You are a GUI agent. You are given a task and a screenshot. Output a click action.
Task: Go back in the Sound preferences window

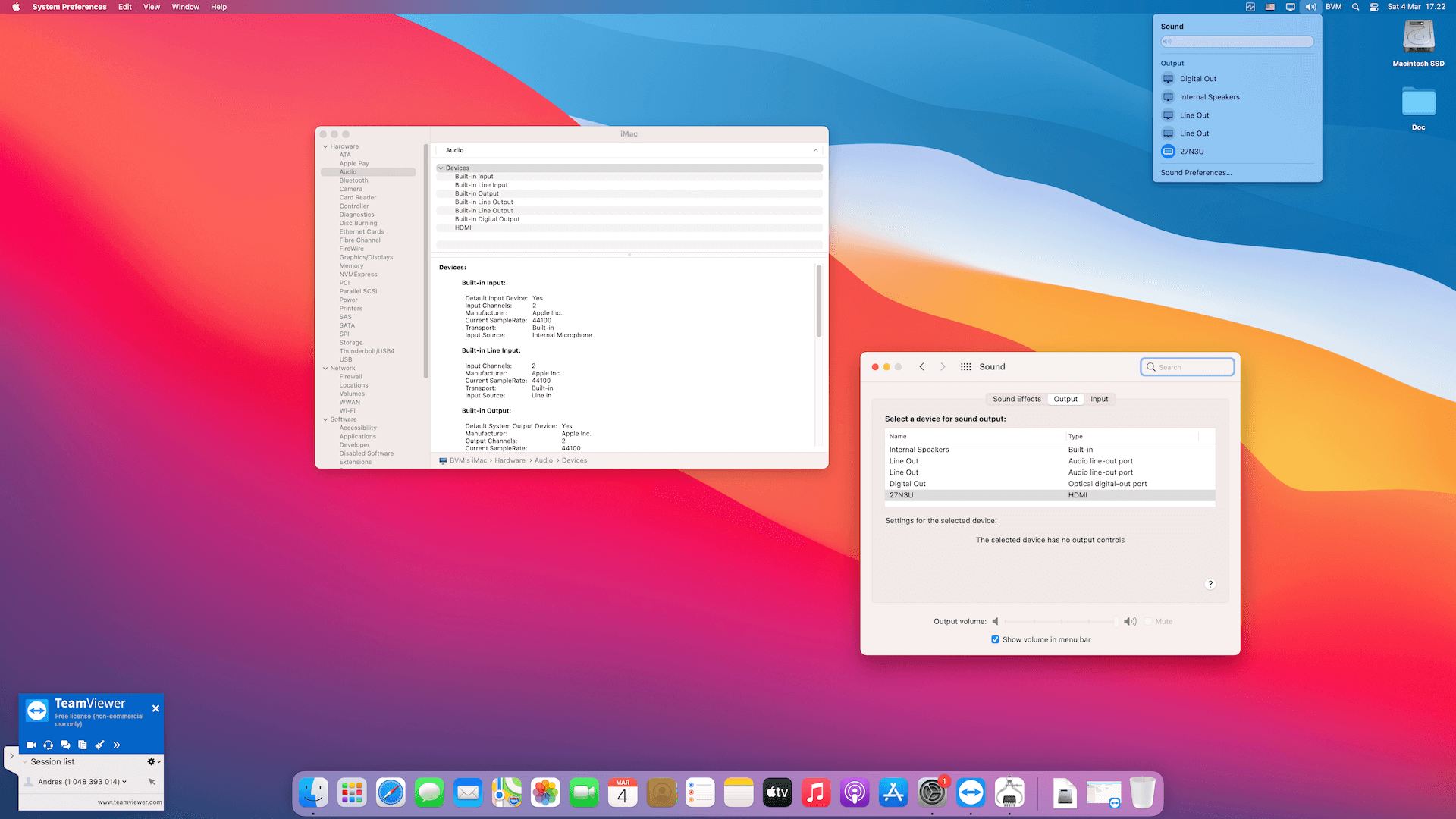tap(921, 367)
